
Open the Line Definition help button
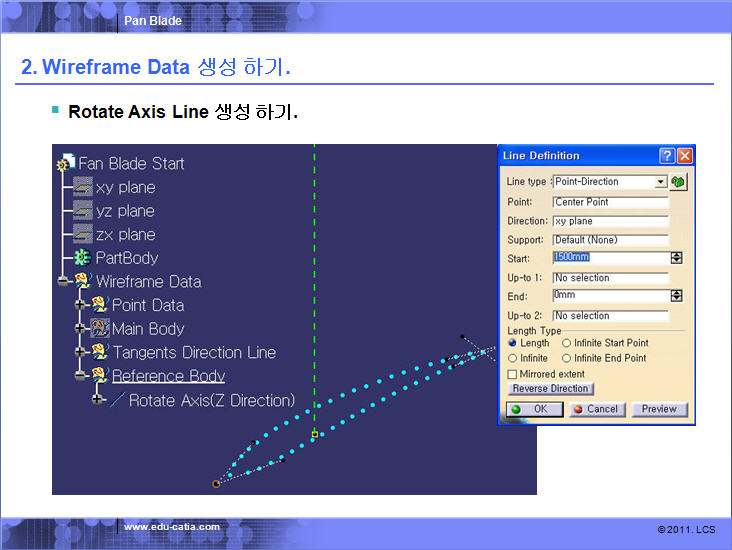coord(667,156)
